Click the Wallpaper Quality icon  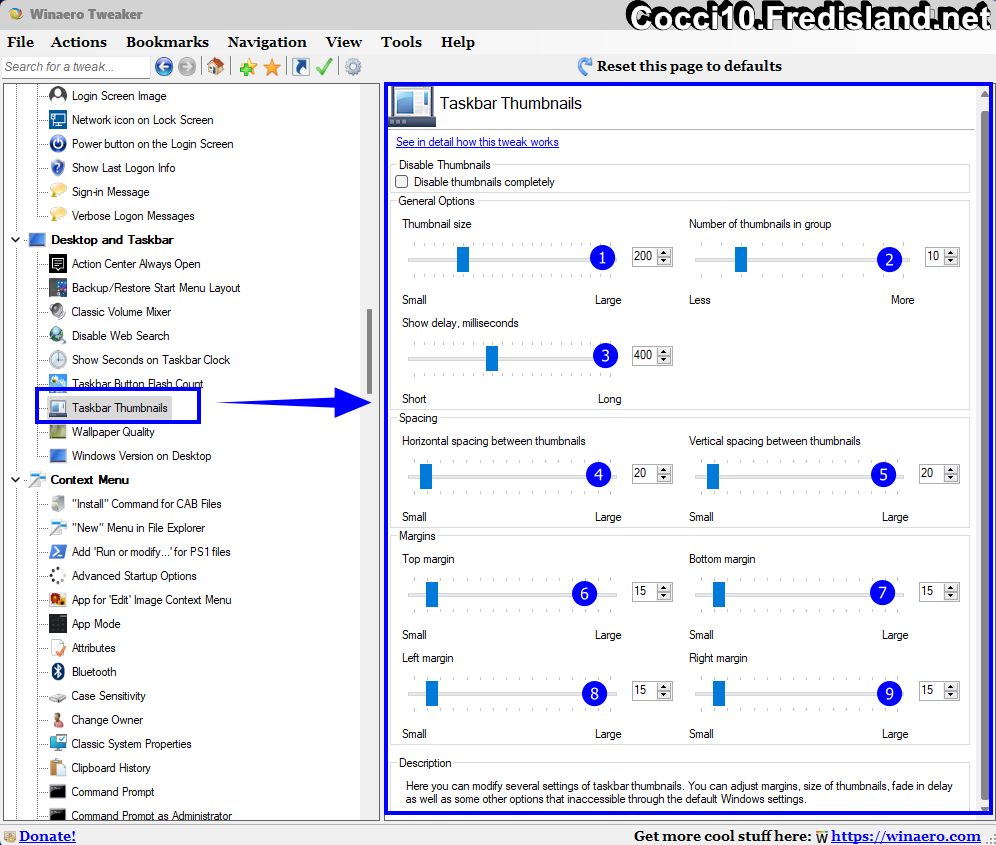pos(58,432)
